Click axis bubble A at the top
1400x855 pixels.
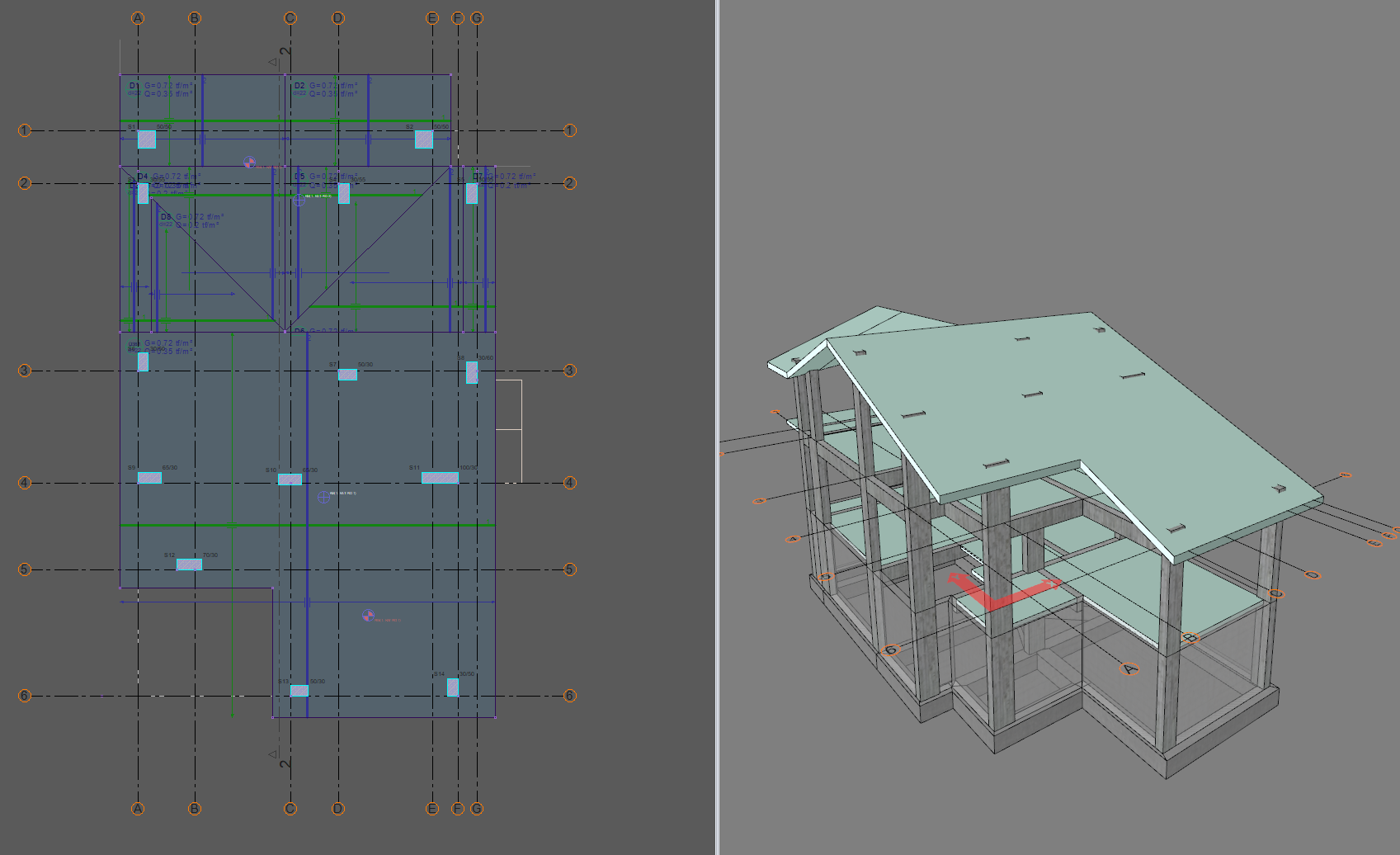point(138,18)
